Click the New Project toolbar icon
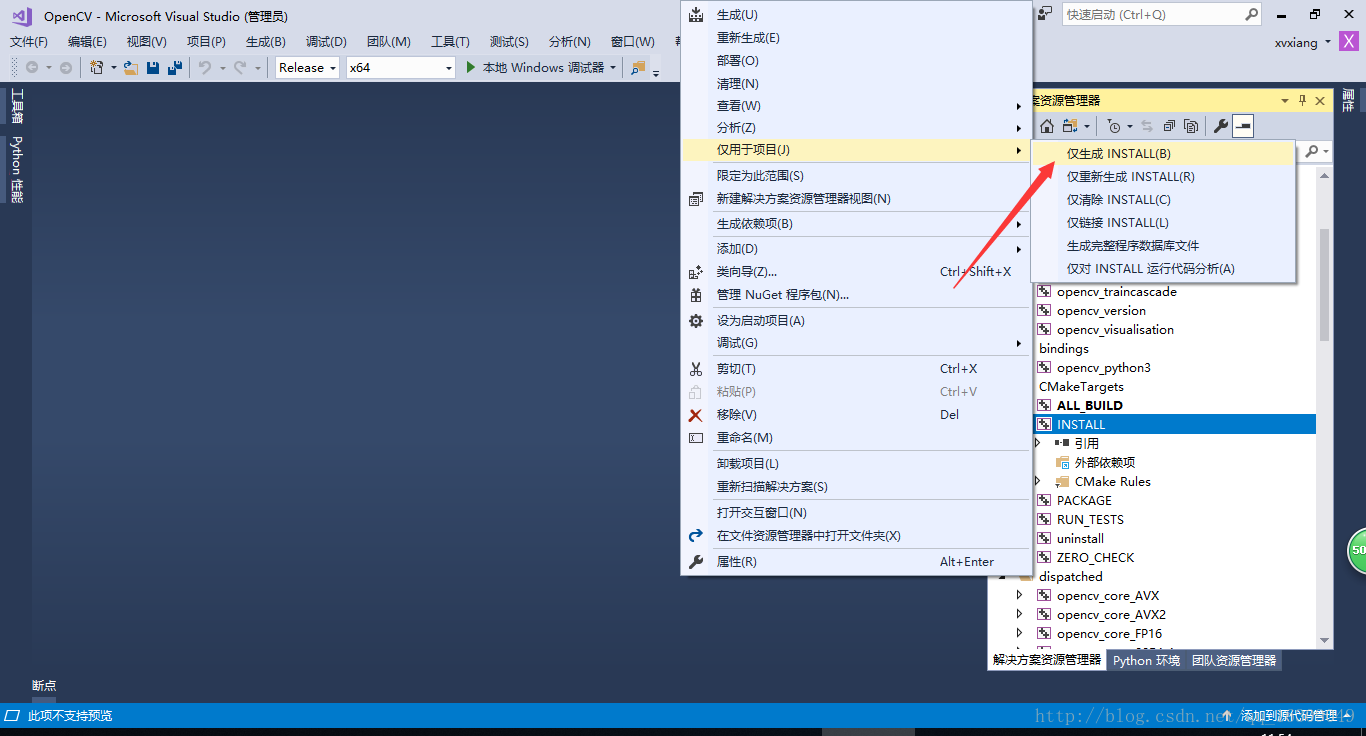The image size is (1366, 736). point(96,67)
